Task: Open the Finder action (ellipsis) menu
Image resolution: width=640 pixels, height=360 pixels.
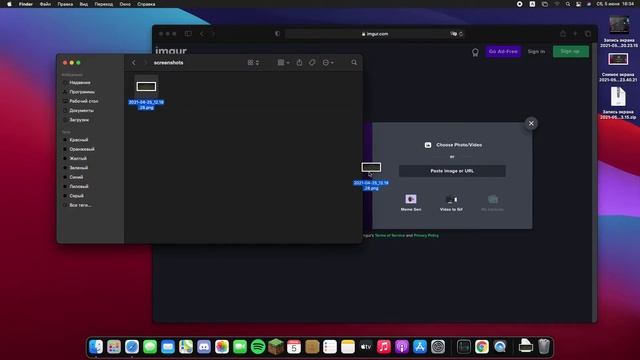Action: coord(328,62)
